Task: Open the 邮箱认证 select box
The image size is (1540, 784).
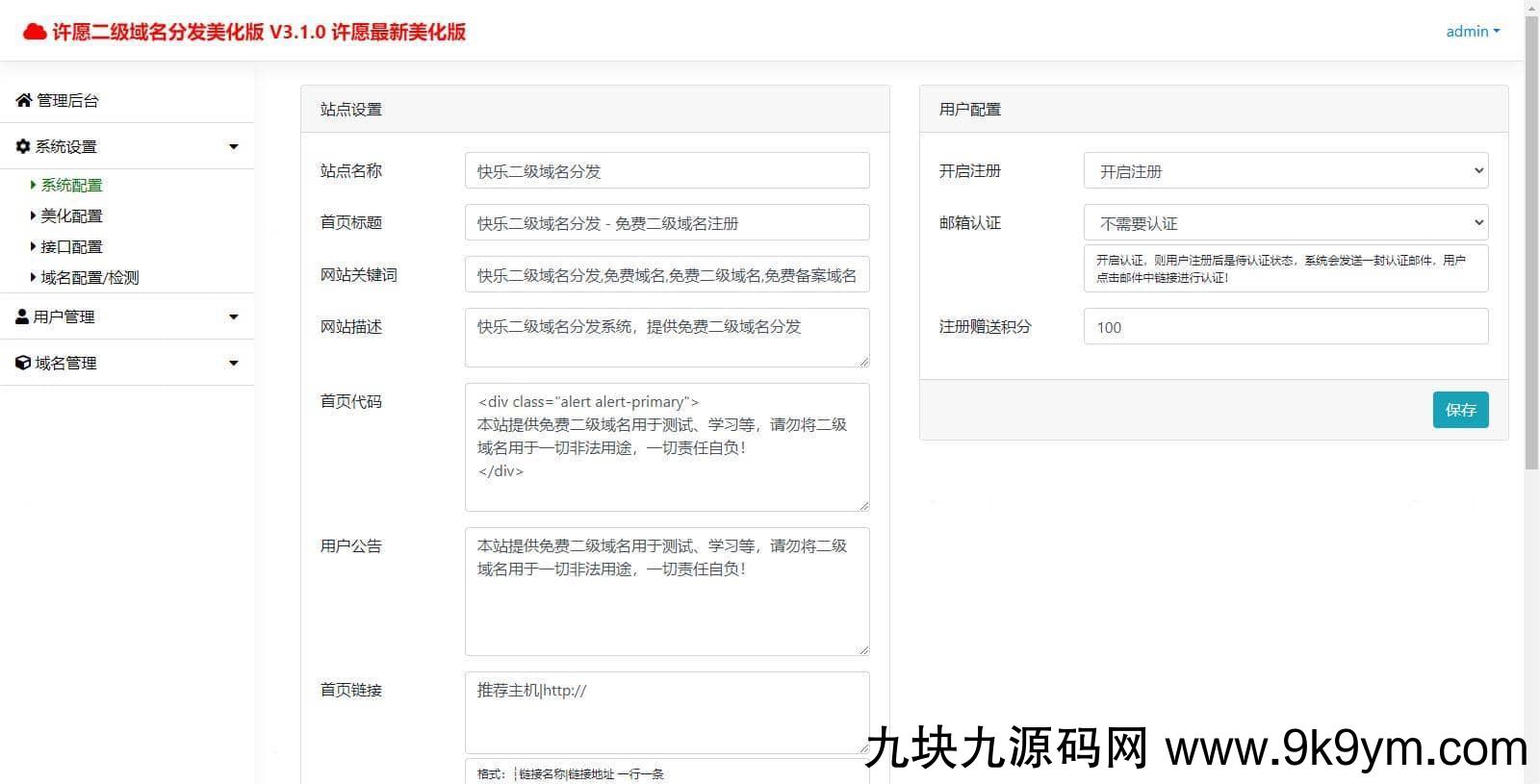Action: [x=1286, y=222]
